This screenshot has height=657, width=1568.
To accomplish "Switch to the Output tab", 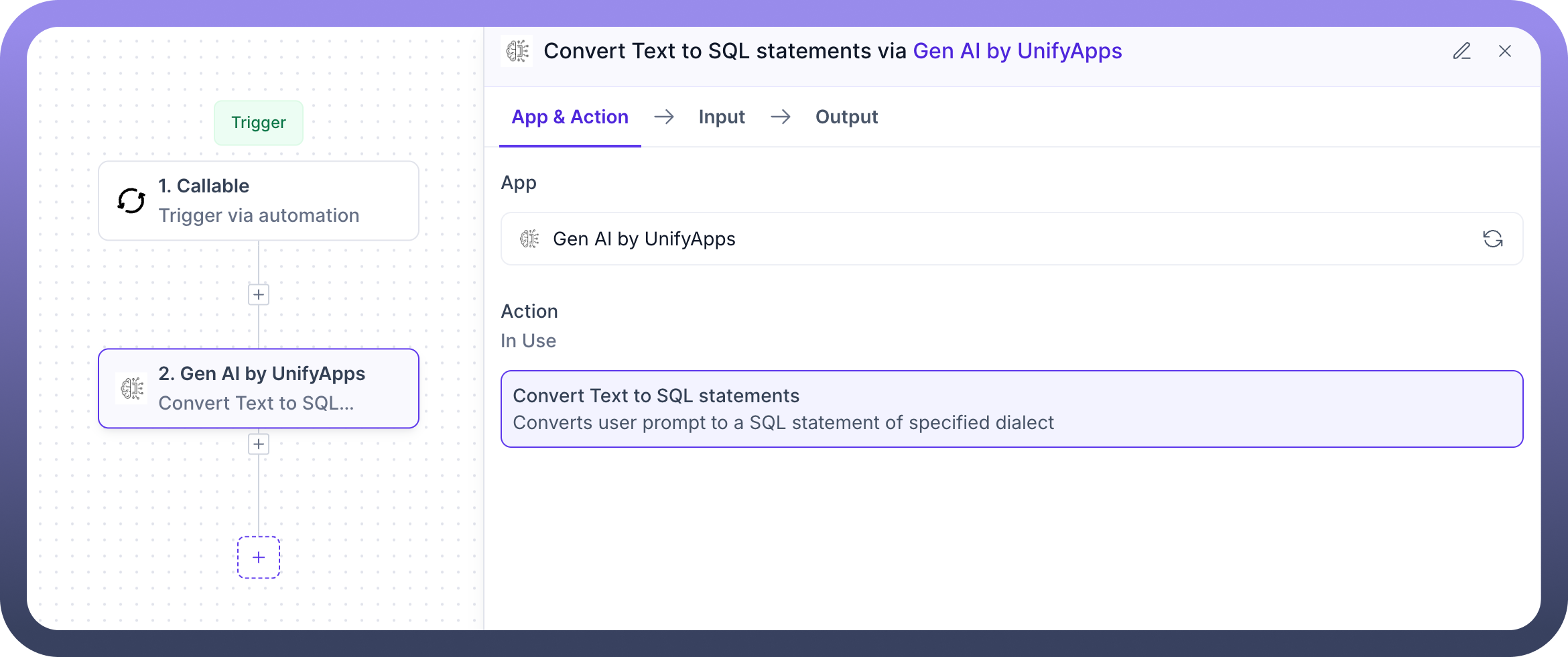I will [846, 117].
